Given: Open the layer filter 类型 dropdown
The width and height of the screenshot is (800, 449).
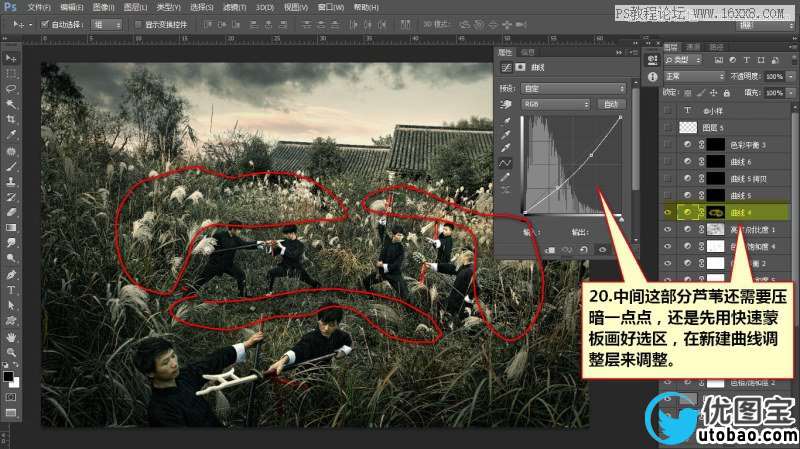Looking at the screenshot, I should pos(683,60).
